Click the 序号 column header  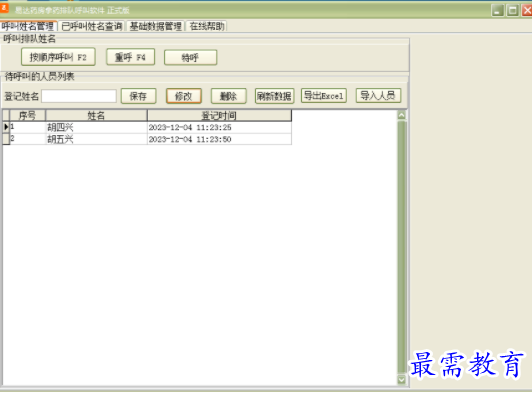click(x=27, y=115)
